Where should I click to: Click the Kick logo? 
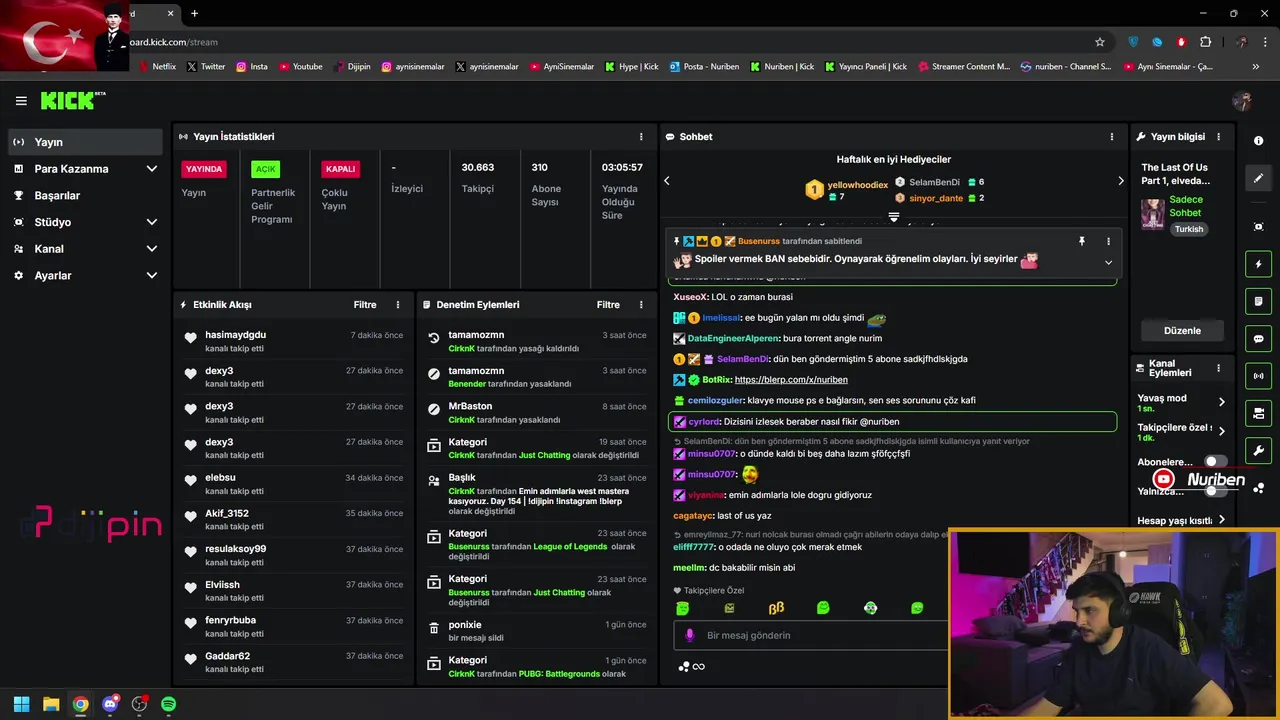[x=72, y=100]
